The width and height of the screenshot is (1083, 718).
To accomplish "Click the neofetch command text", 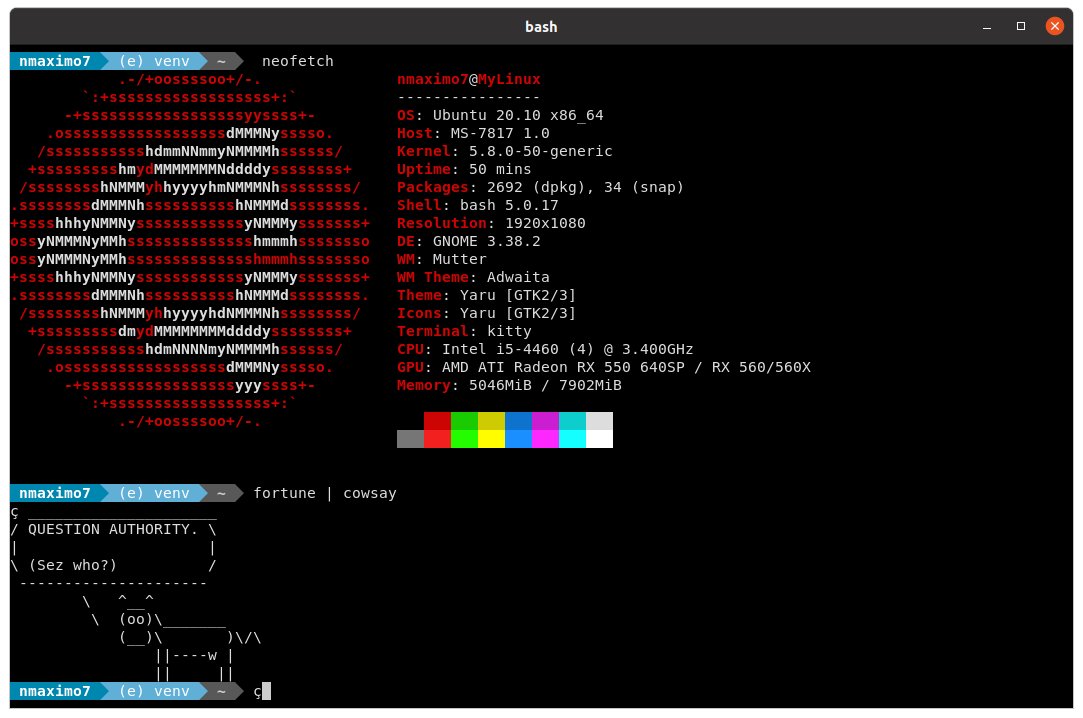I will point(297,61).
